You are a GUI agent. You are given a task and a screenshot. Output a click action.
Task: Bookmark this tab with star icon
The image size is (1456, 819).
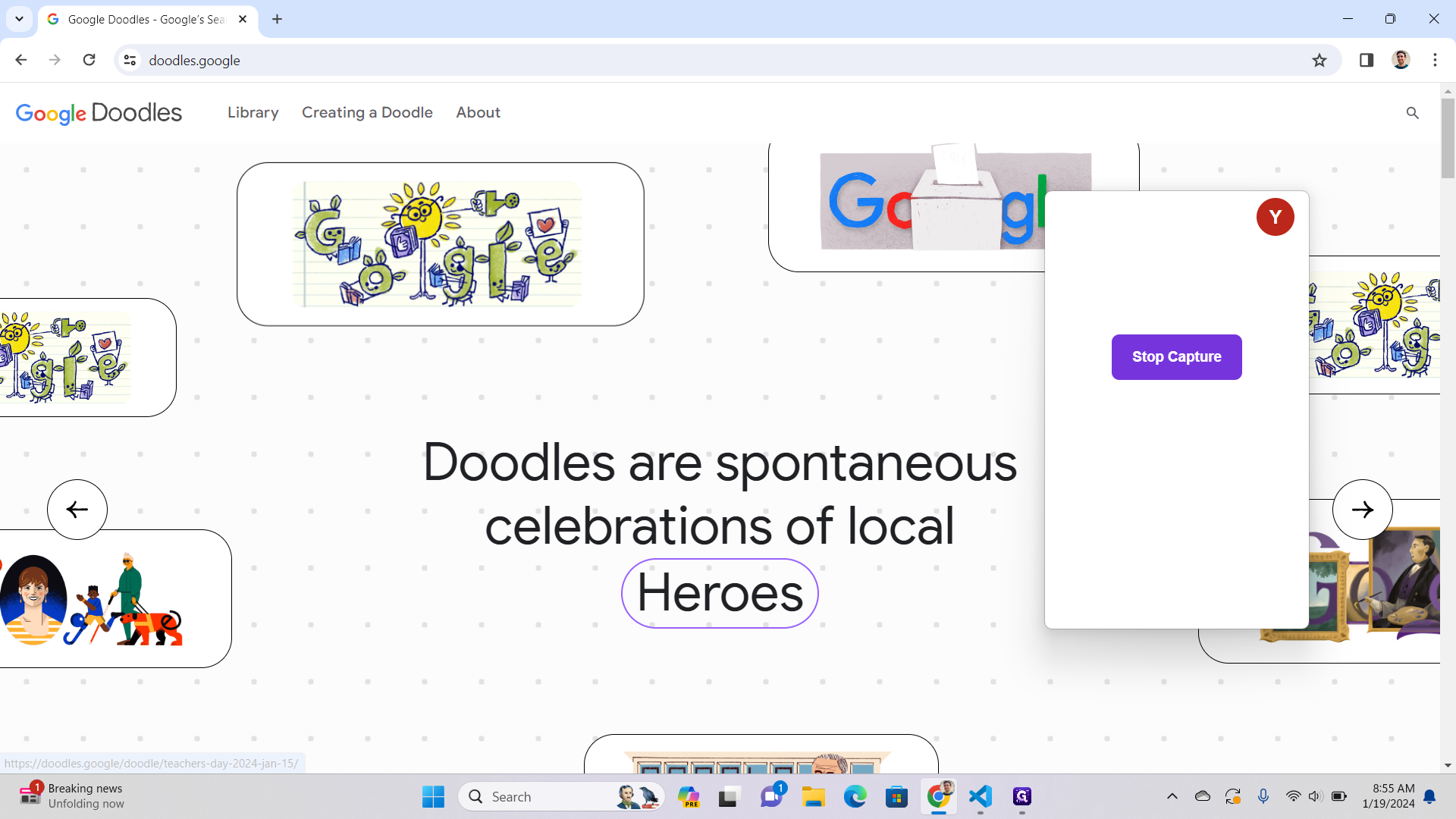pyautogui.click(x=1319, y=60)
